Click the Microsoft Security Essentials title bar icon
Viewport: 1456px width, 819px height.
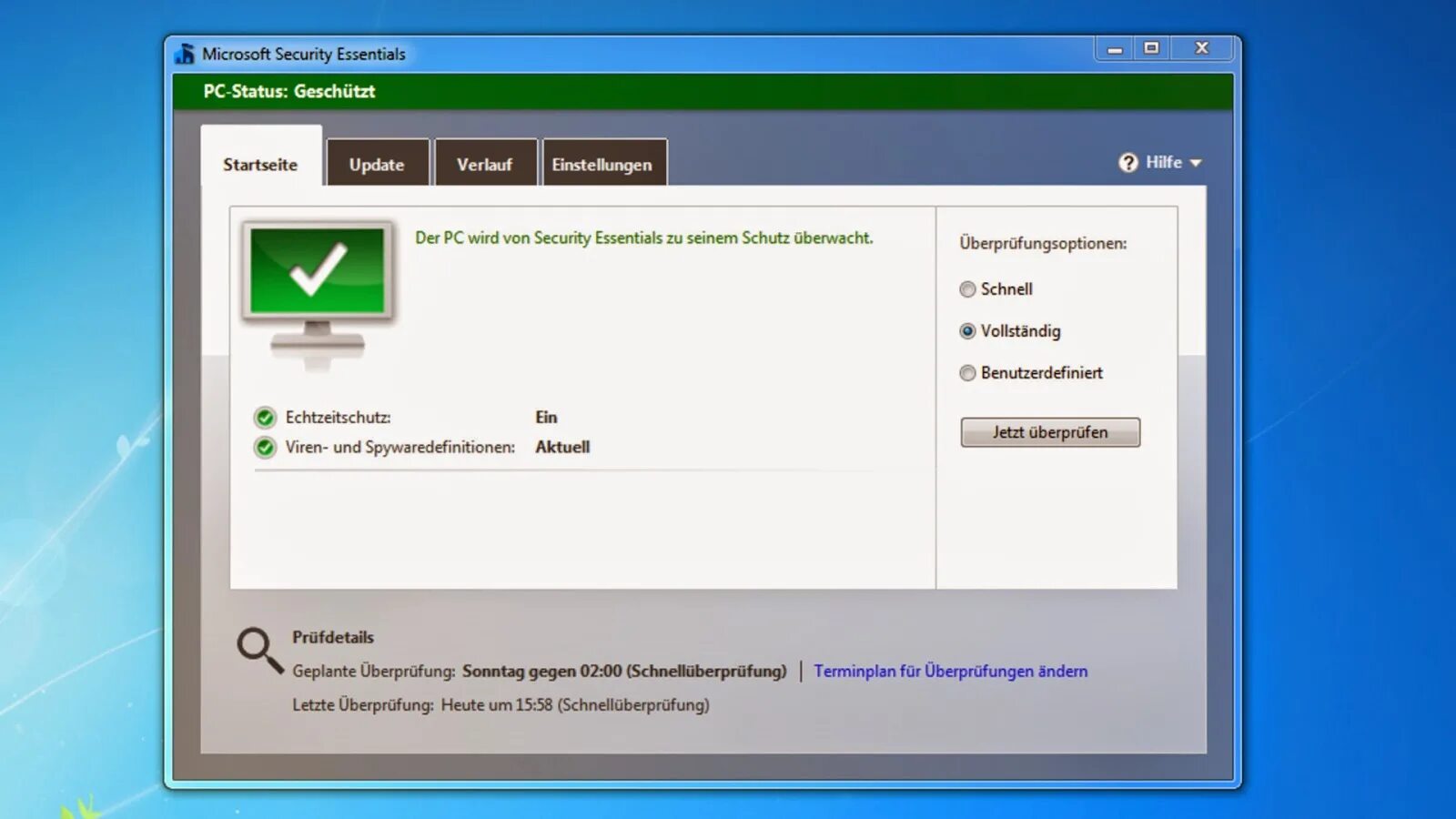click(185, 54)
